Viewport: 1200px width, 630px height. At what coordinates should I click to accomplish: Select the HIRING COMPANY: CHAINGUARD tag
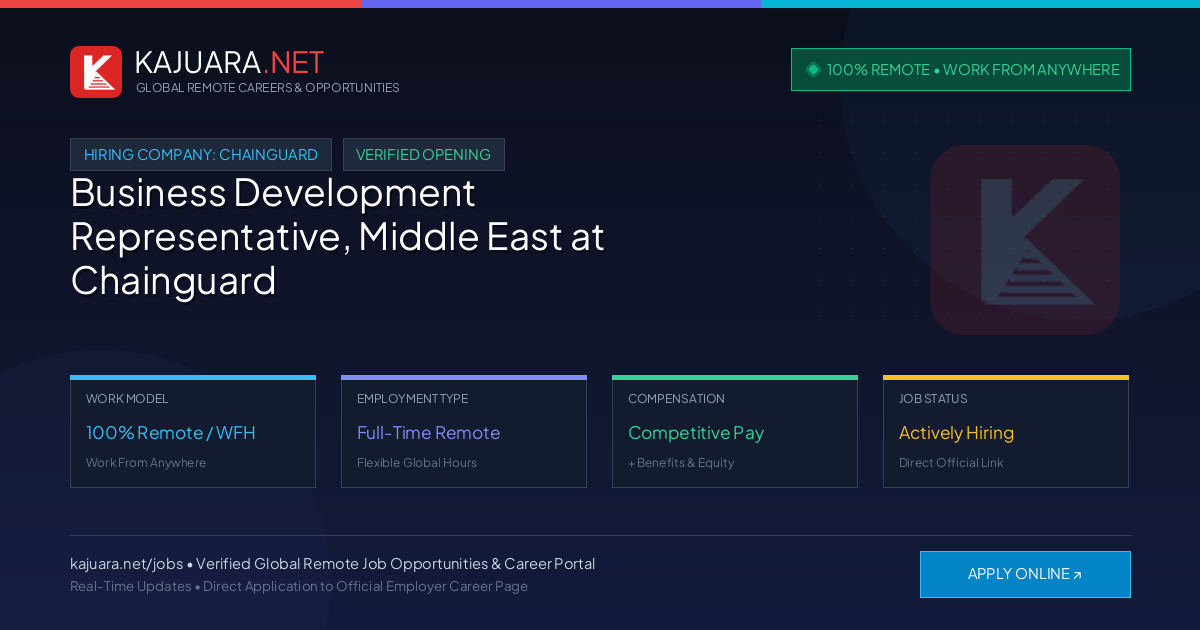[x=201, y=154]
